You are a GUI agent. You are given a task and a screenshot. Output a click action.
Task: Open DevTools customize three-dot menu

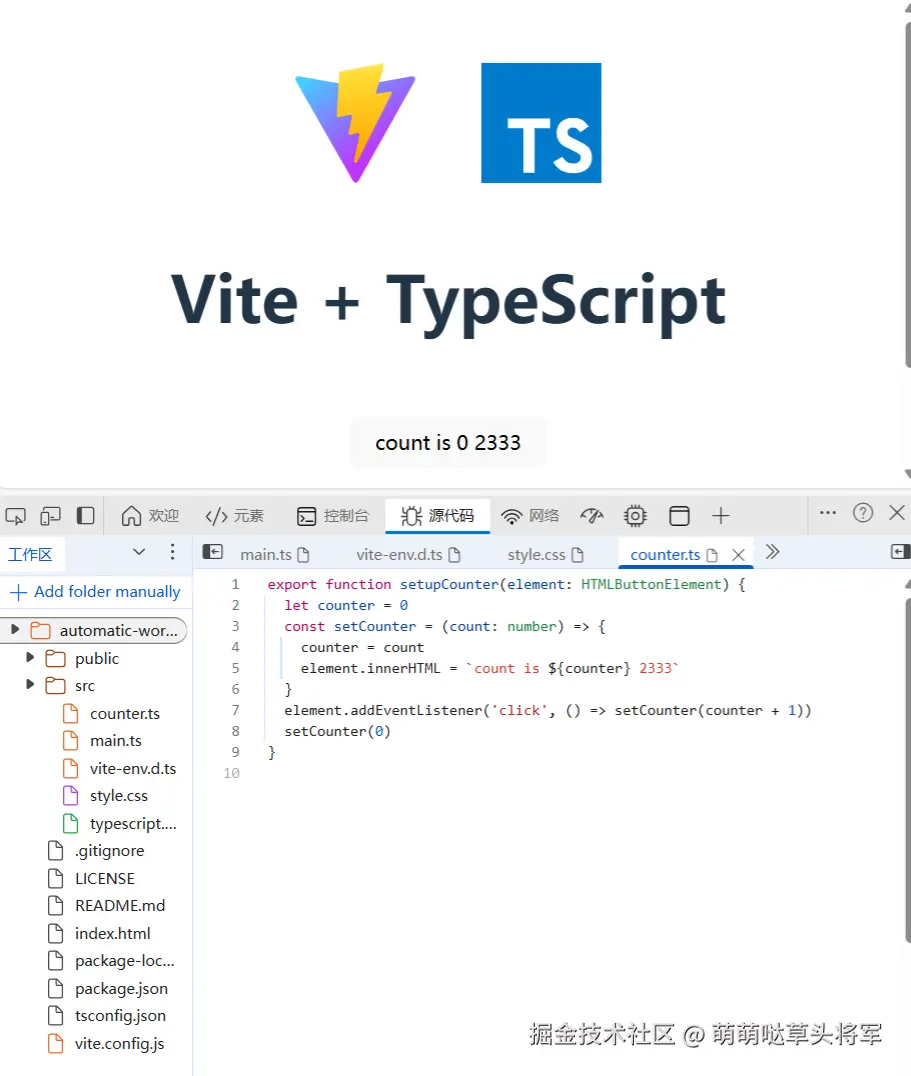828,513
